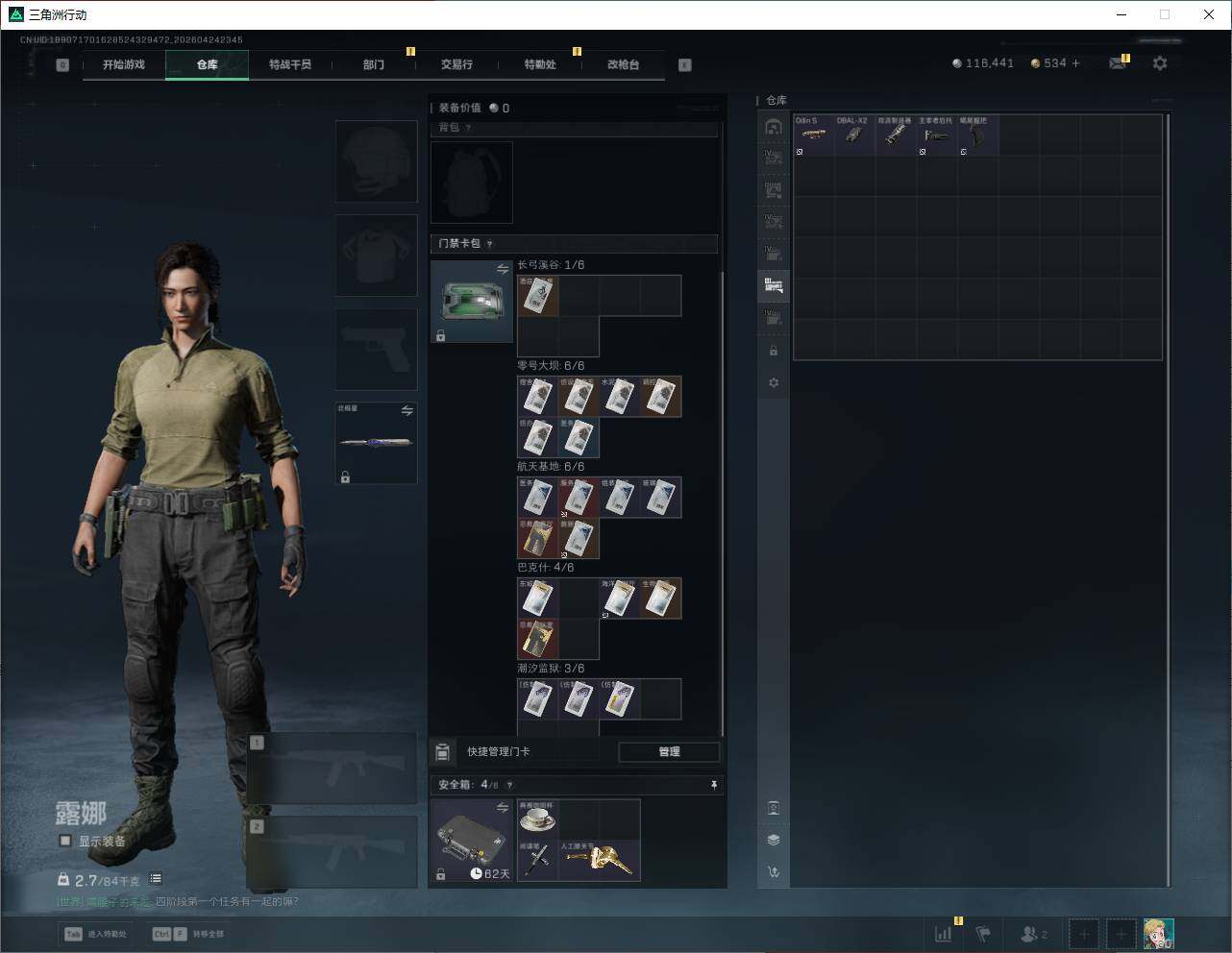Open the 门禁卡包 help question mark
The image size is (1232, 953).
point(489,244)
